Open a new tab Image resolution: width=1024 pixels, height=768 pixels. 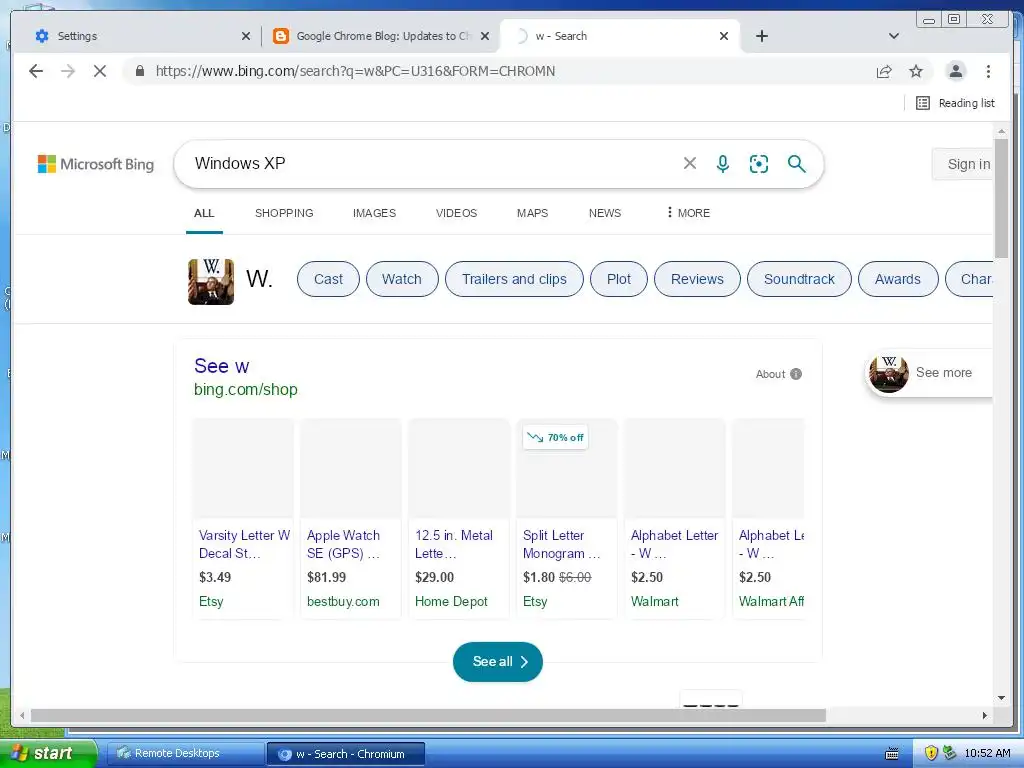point(761,36)
